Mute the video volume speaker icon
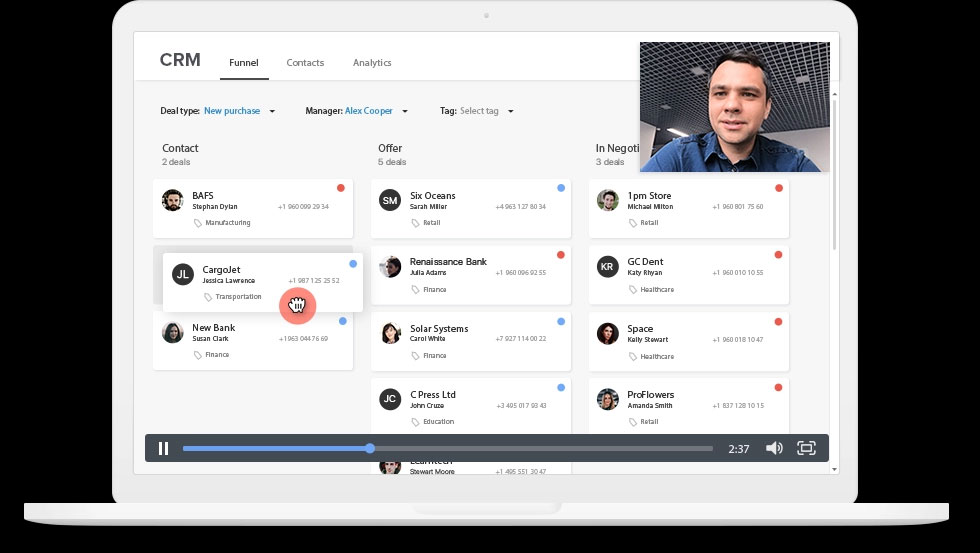Viewport: 980px width, 553px height. (x=773, y=448)
